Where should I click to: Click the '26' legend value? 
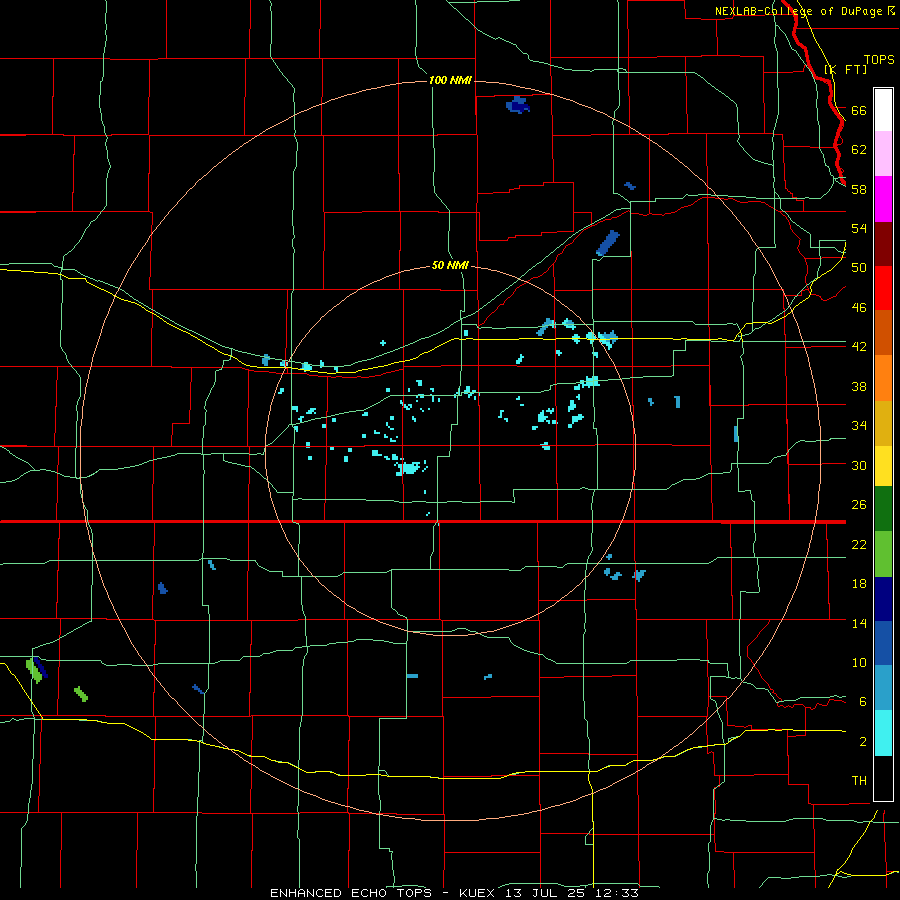[859, 505]
